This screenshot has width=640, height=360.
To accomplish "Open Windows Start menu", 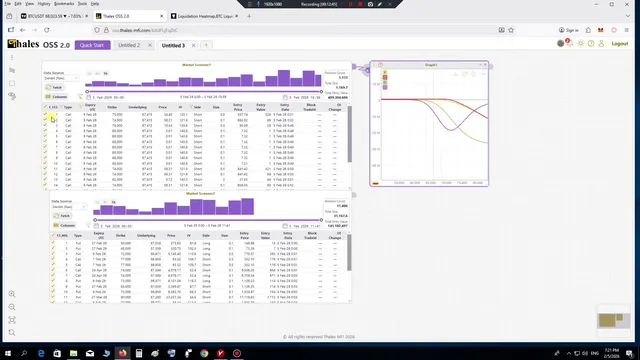I will point(8,353).
